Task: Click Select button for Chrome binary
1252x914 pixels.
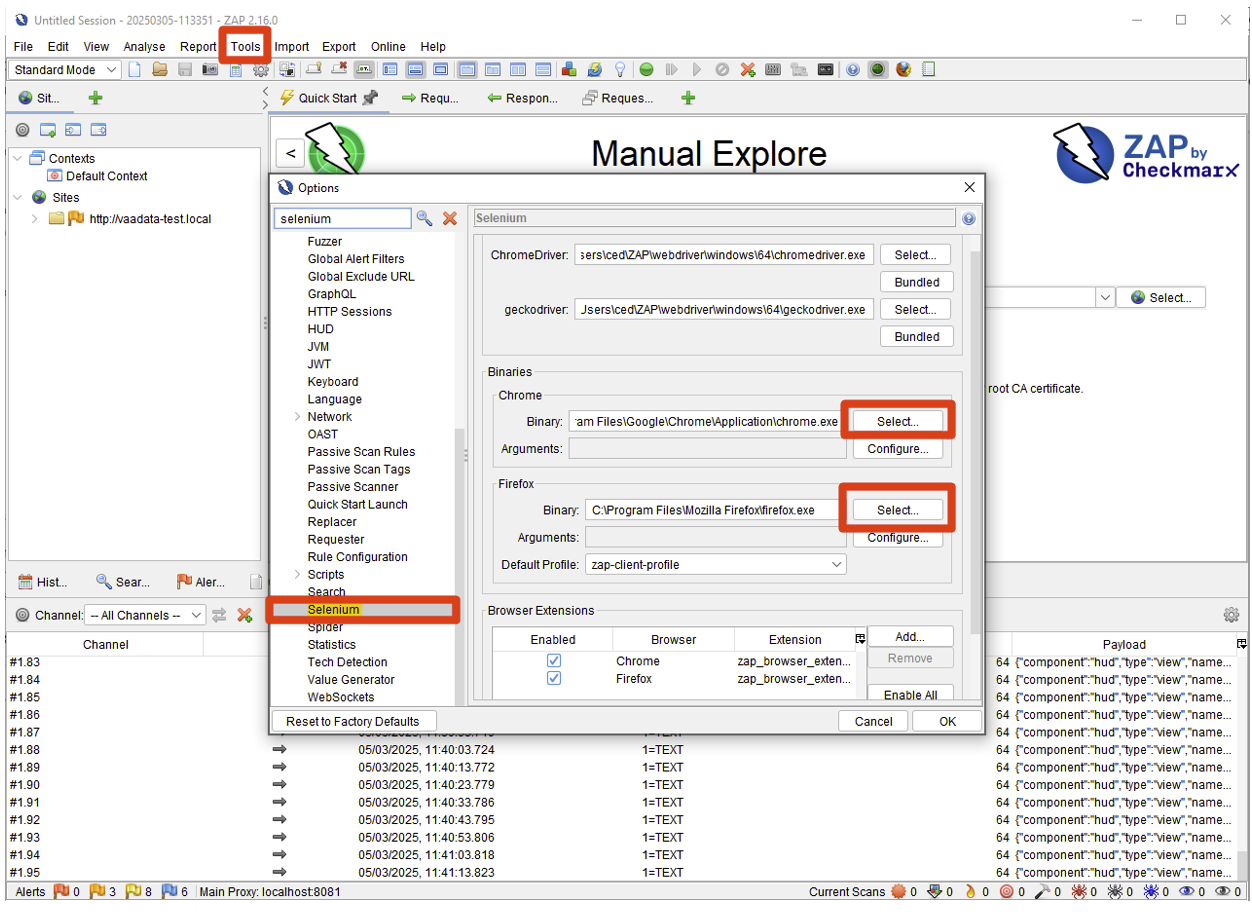Action: point(897,422)
